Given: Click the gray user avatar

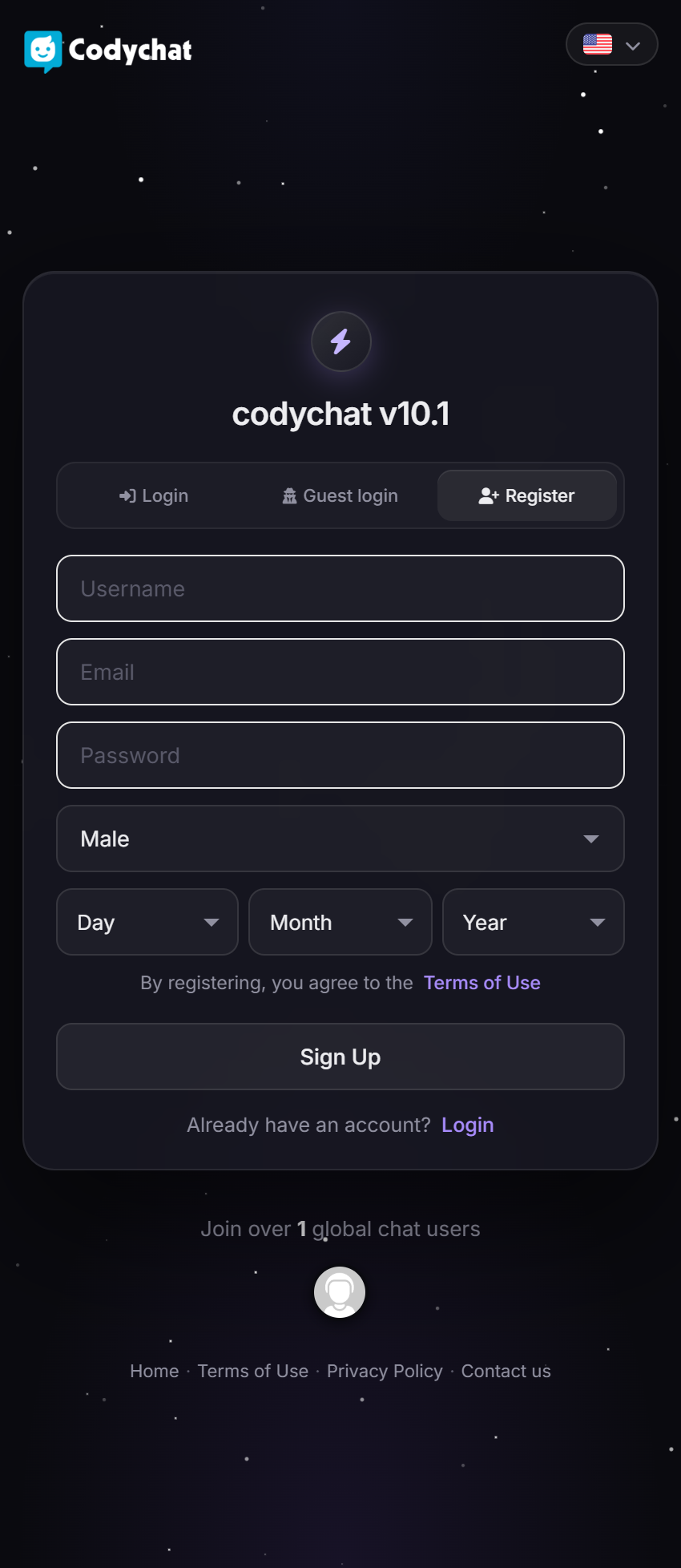Looking at the screenshot, I should 340,1292.
